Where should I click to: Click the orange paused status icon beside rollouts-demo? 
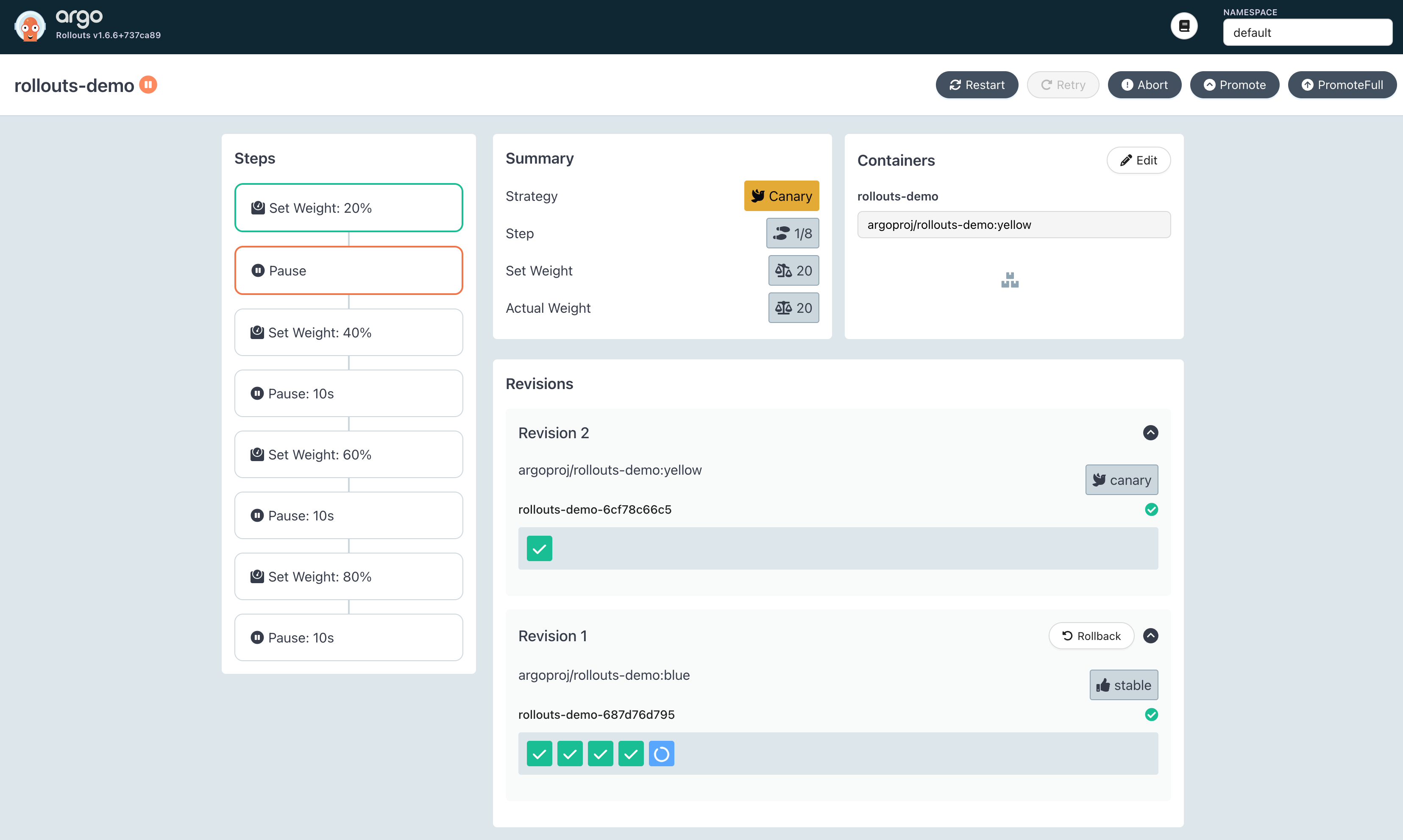(148, 84)
